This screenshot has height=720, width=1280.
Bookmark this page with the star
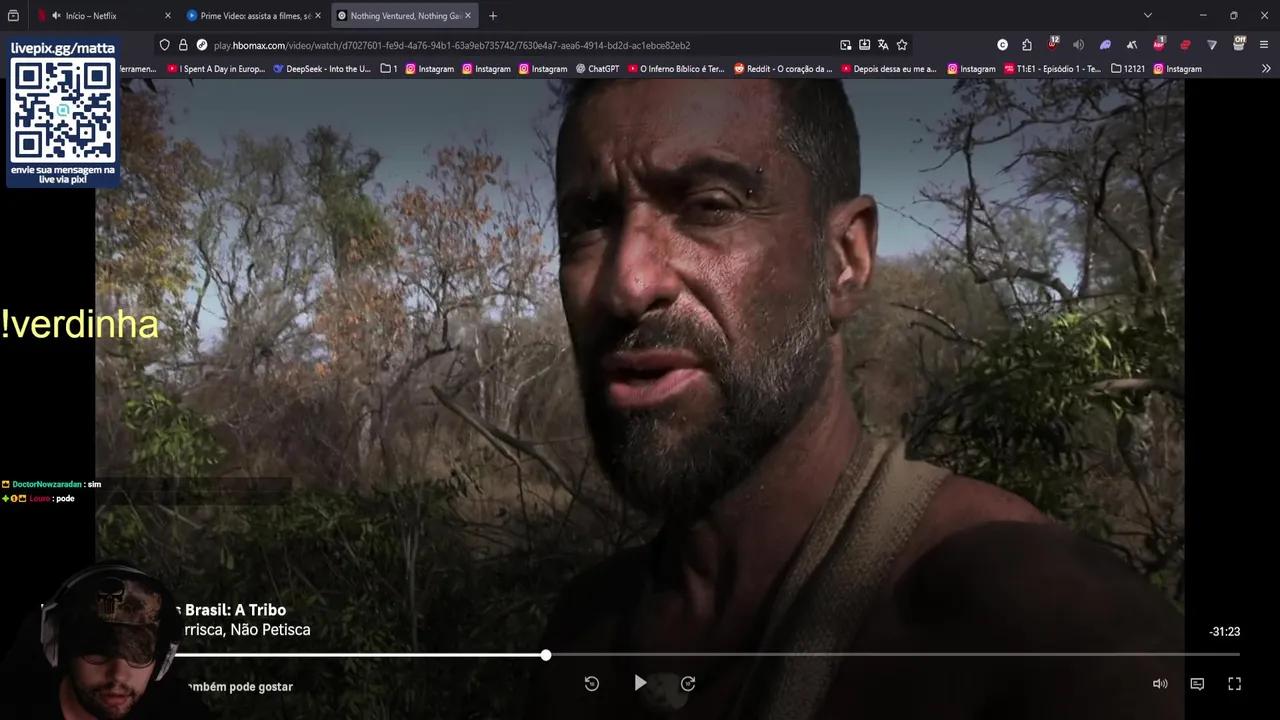tap(902, 45)
